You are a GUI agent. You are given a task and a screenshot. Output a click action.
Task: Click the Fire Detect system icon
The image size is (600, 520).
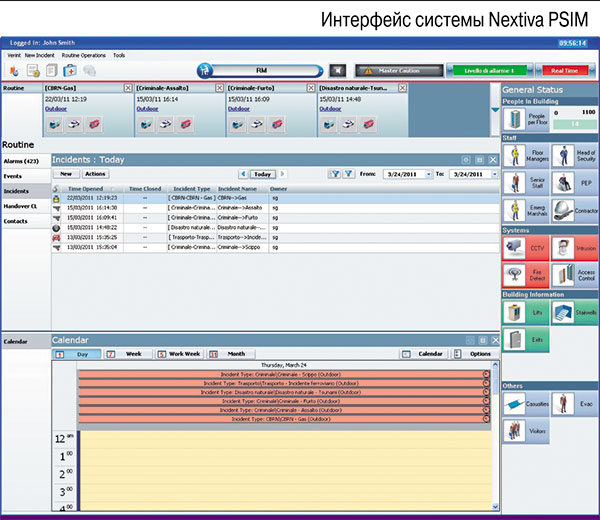coord(526,274)
